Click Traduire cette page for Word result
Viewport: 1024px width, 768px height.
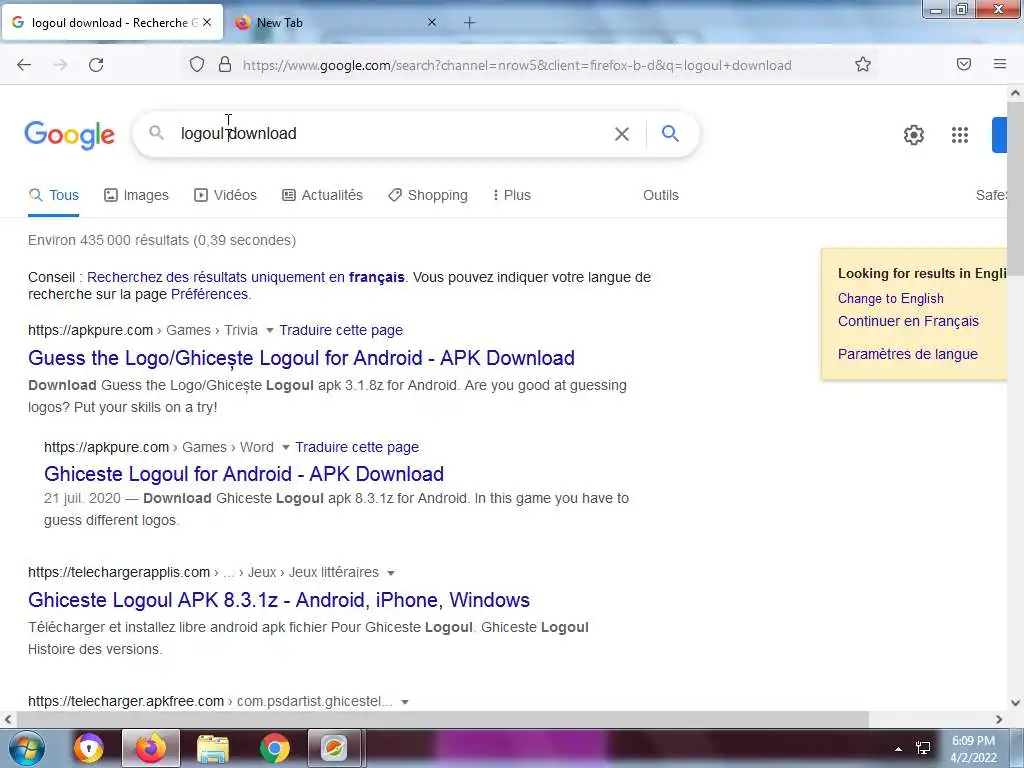click(357, 447)
